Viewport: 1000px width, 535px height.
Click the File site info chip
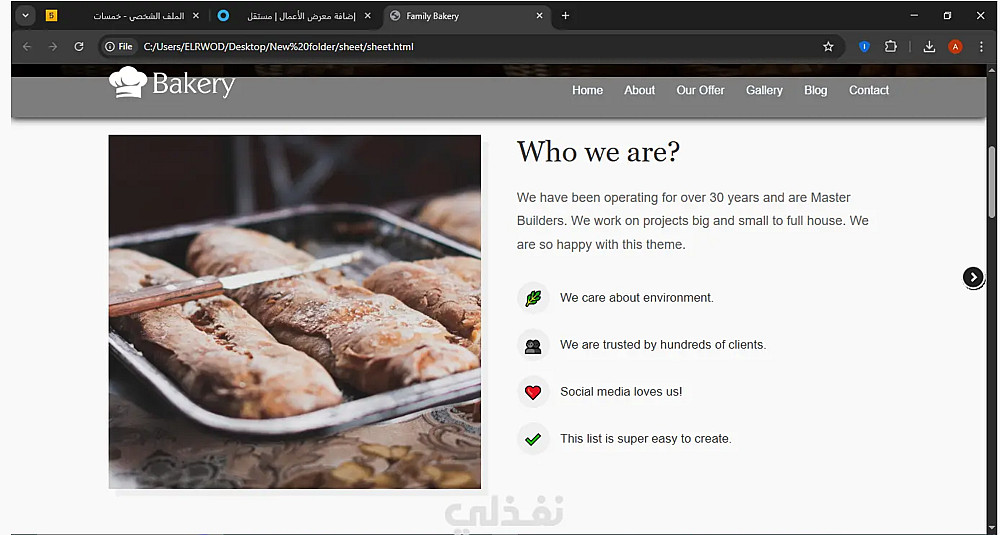[119, 47]
